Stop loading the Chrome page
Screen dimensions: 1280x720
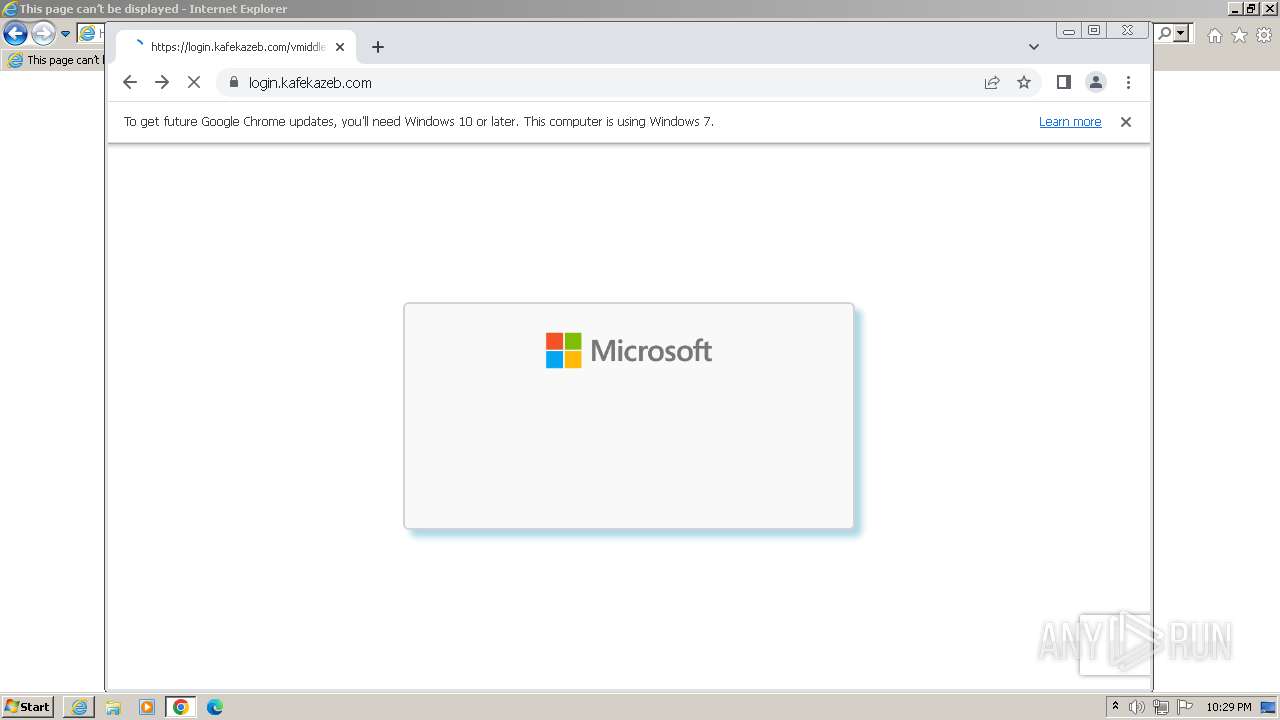point(194,83)
